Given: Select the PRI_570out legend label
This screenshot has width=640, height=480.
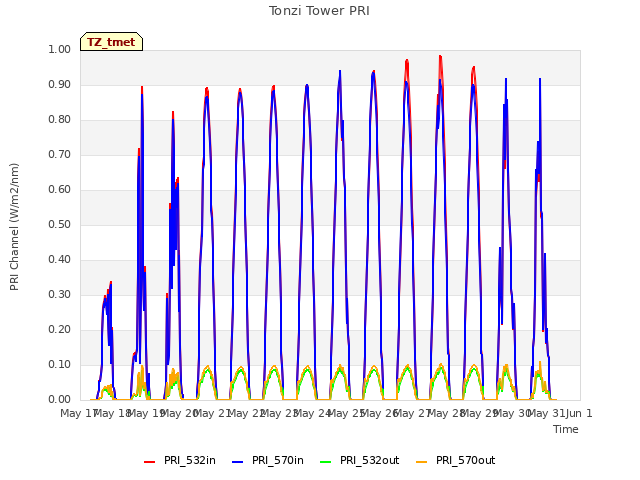Looking at the screenshot, I should pyautogui.click(x=466, y=460).
